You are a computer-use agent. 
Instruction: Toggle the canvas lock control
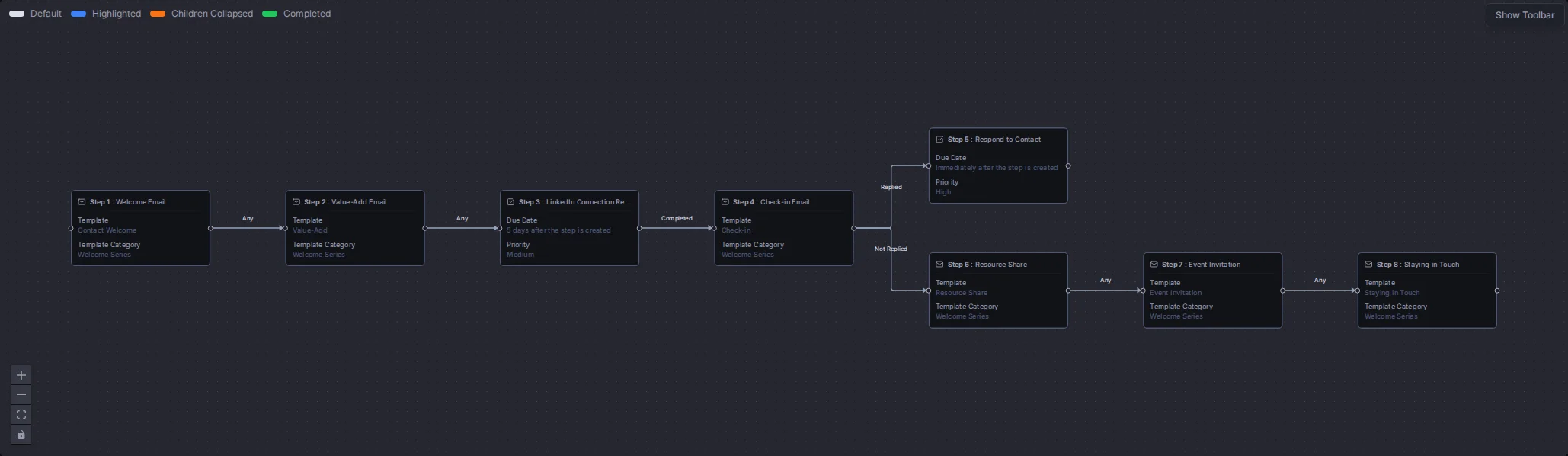click(x=21, y=435)
